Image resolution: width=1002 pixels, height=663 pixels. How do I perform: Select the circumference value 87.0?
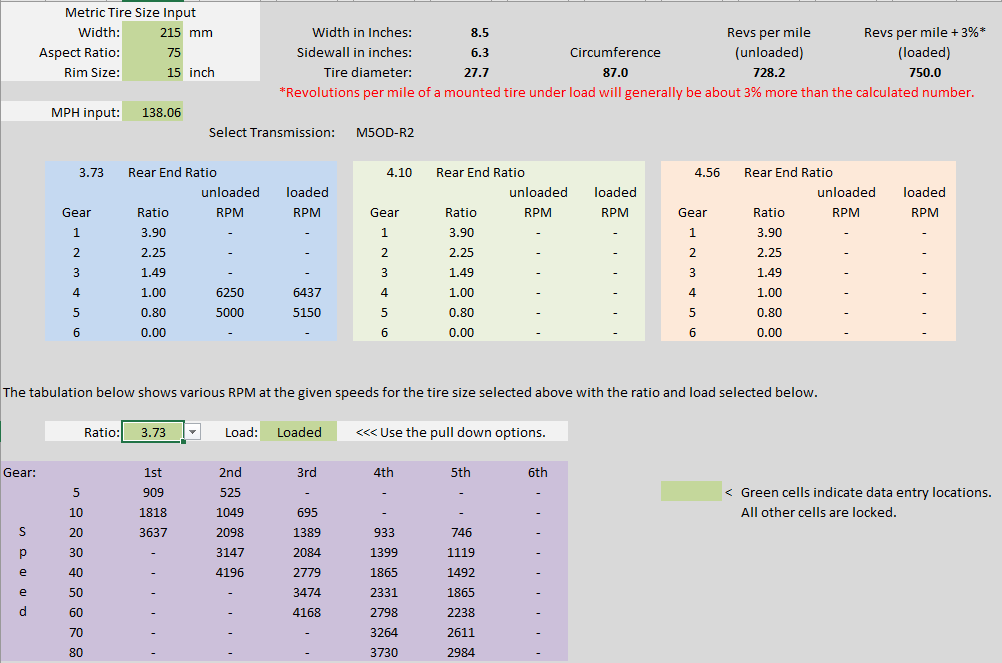point(615,73)
